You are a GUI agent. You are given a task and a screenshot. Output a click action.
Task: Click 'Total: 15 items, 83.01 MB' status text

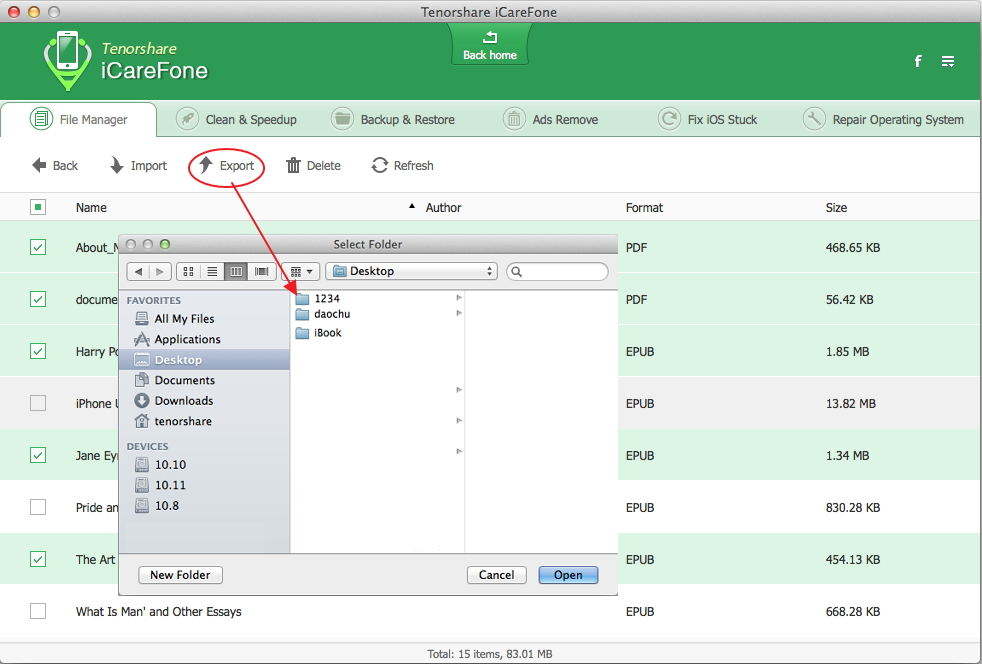[x=490, y=654]
